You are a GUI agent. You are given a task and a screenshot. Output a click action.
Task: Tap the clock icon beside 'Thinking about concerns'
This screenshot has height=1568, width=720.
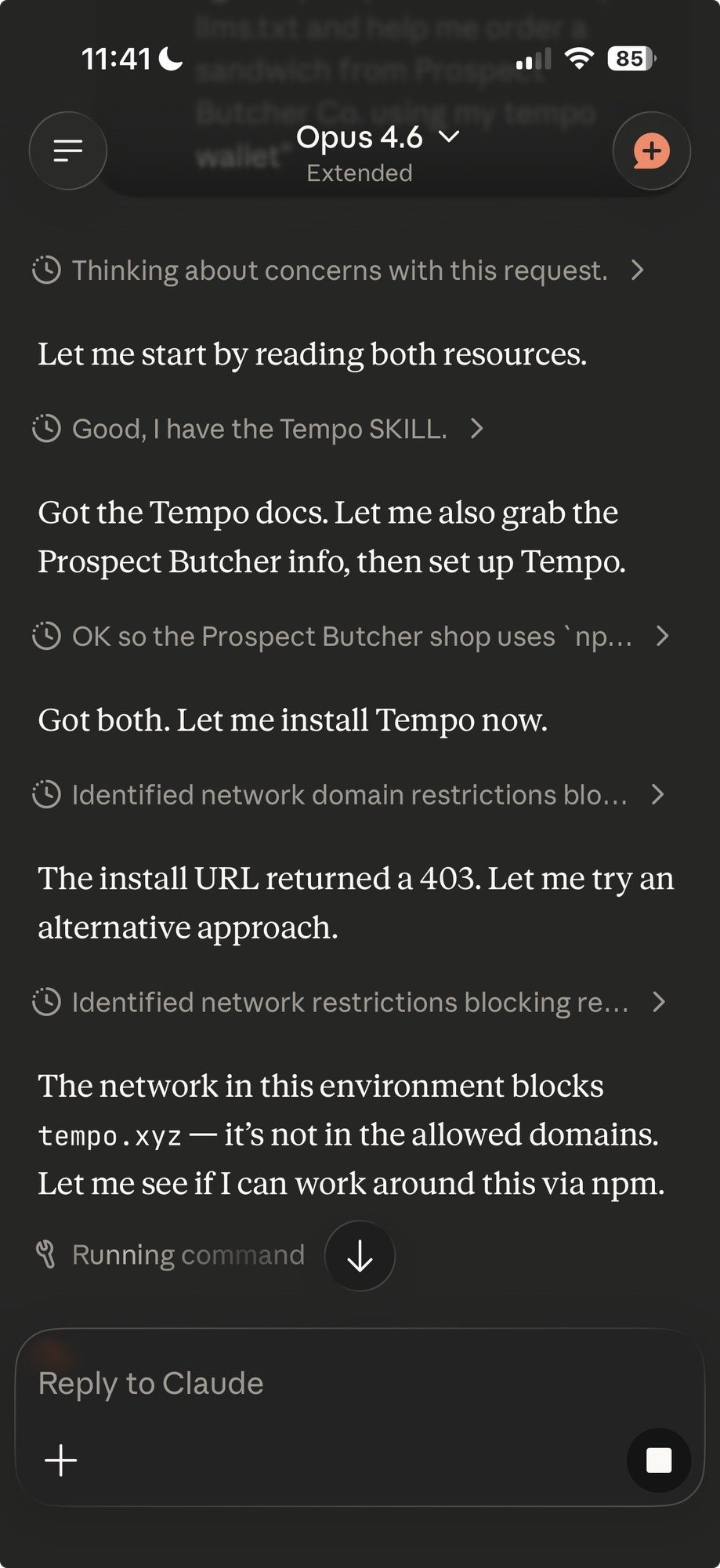point(46,270)
